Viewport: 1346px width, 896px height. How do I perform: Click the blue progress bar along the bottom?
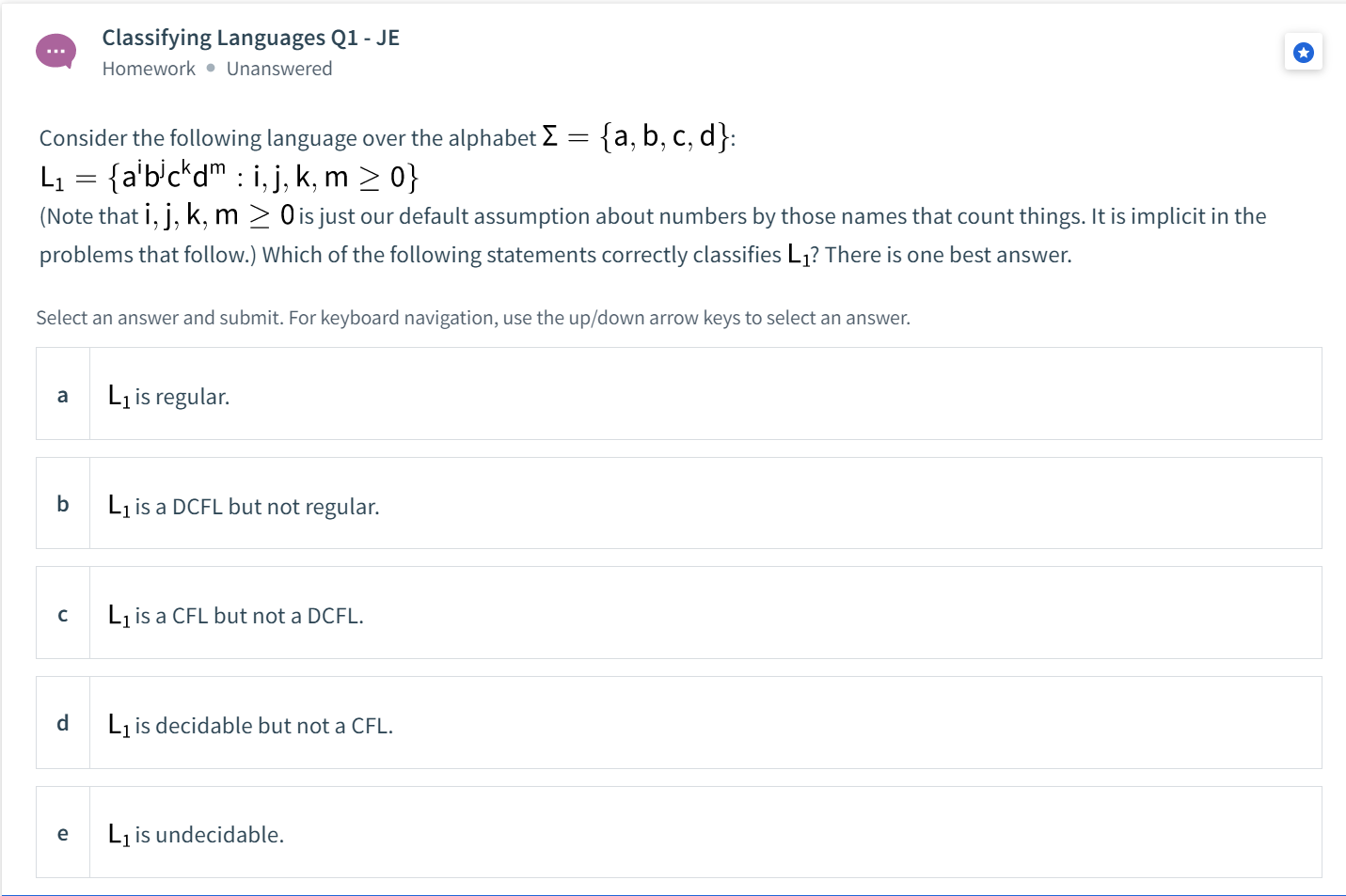pos(673,890)
